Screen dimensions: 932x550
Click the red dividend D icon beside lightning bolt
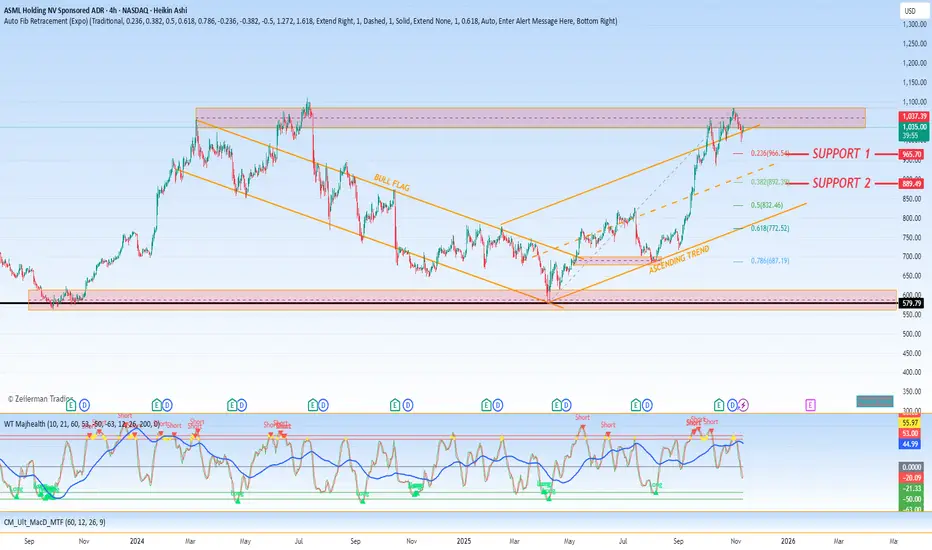(x=732, y=404)
